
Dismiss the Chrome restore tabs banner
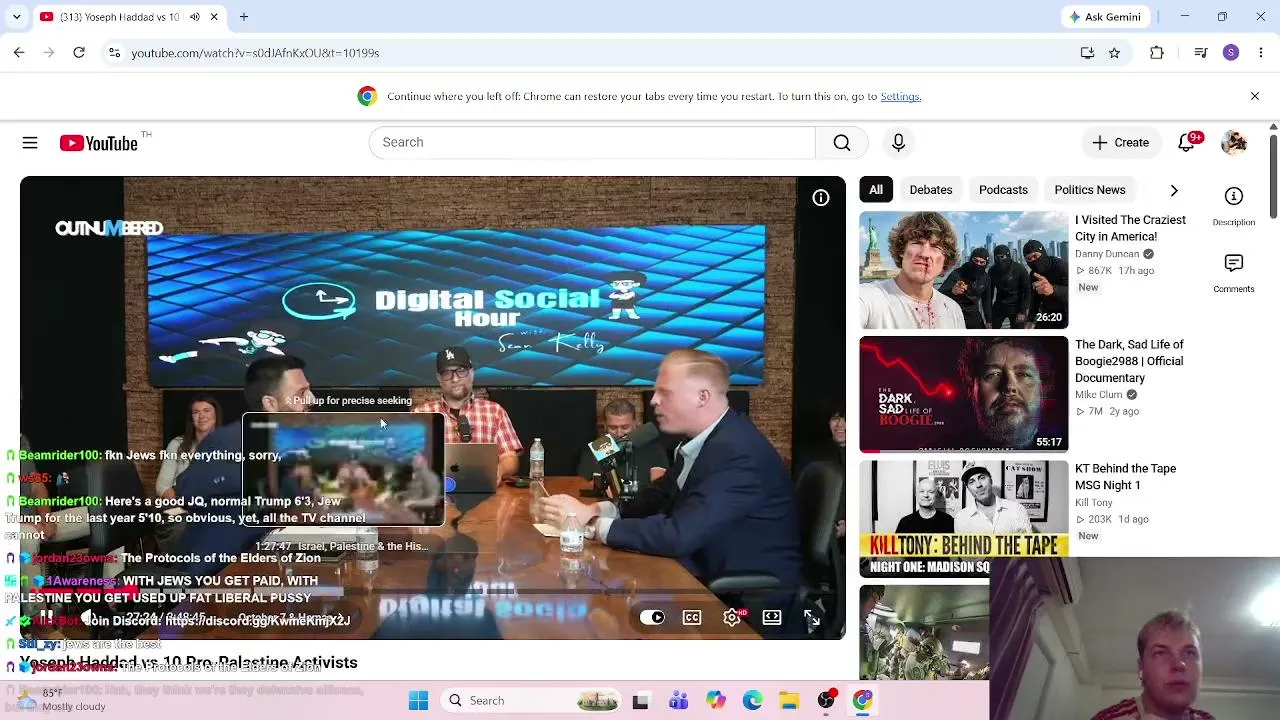(1255, 96)
